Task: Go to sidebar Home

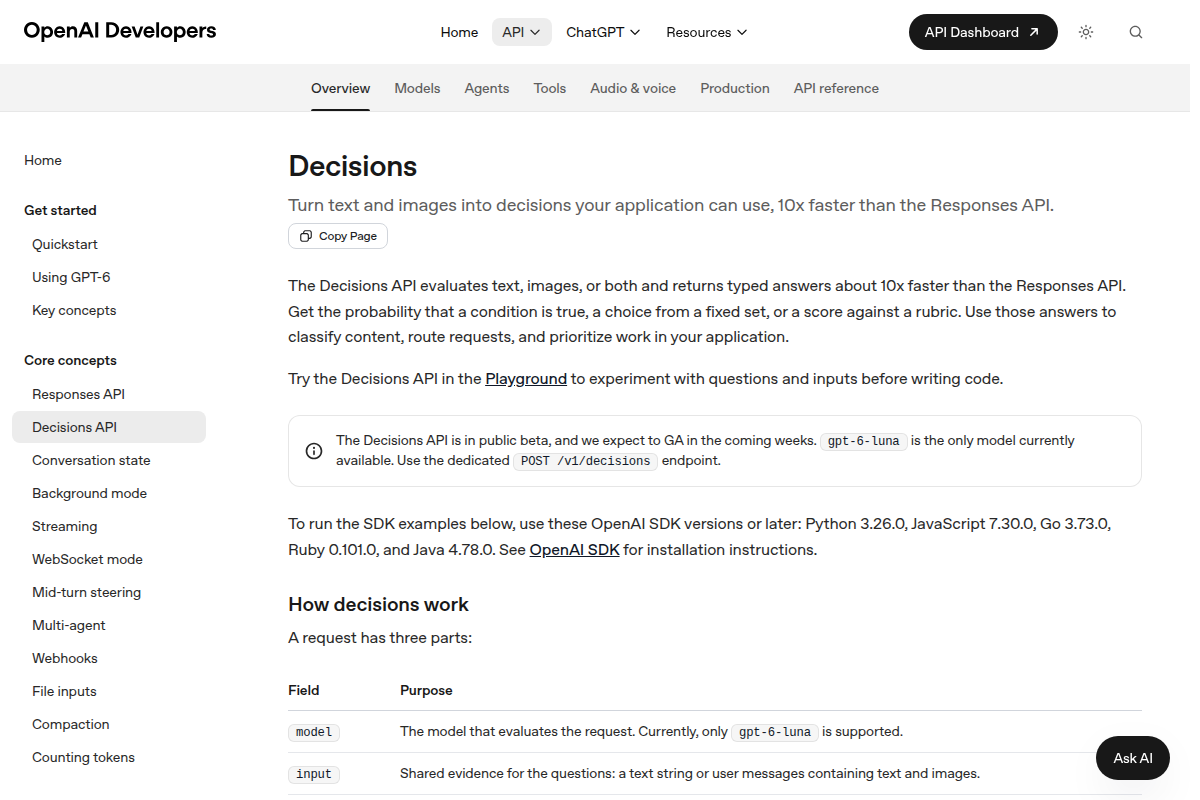Action: tap(43, 160)
